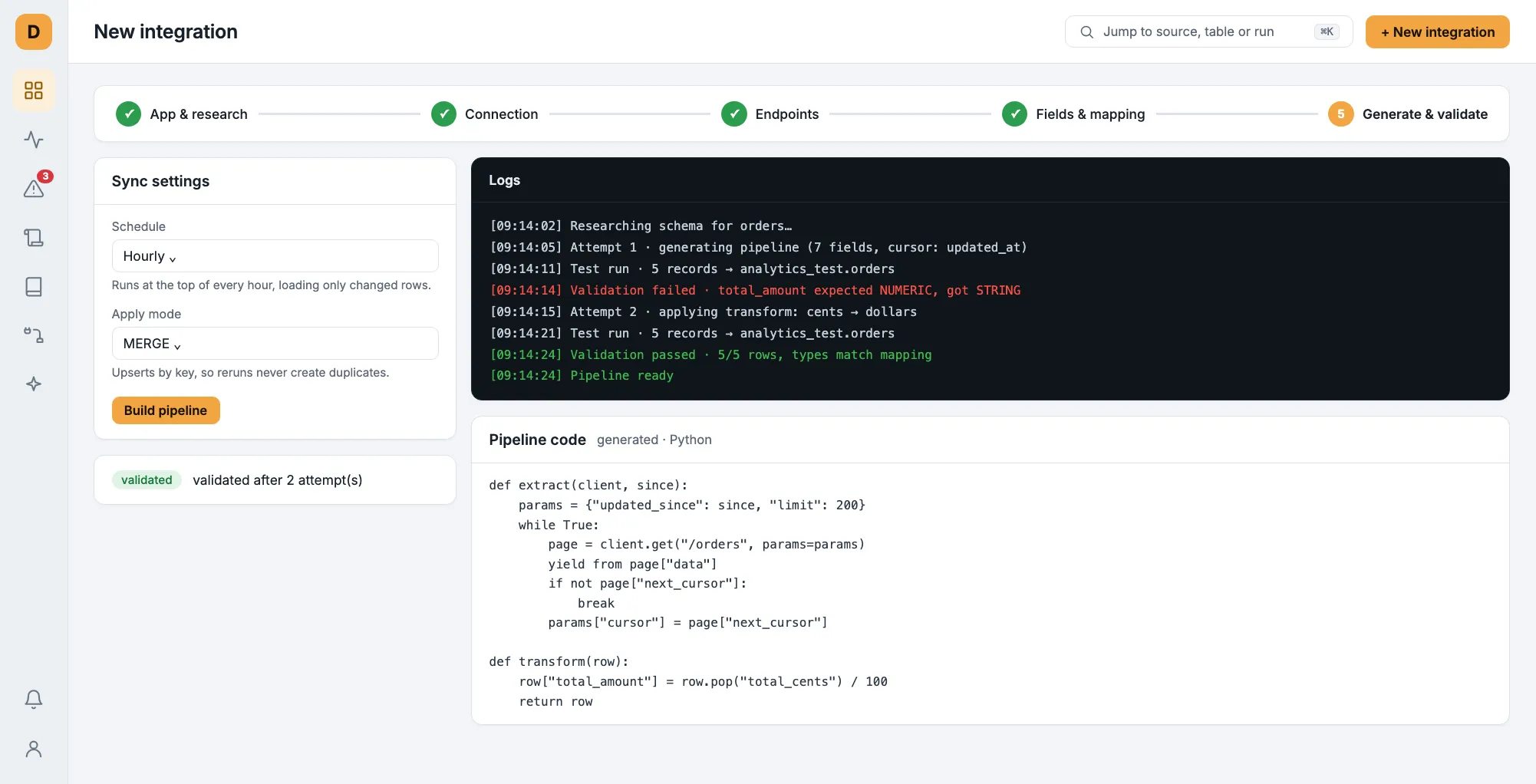
Task: Open the Schedule Hourly dropdown
Action: (x=275, y=256)
